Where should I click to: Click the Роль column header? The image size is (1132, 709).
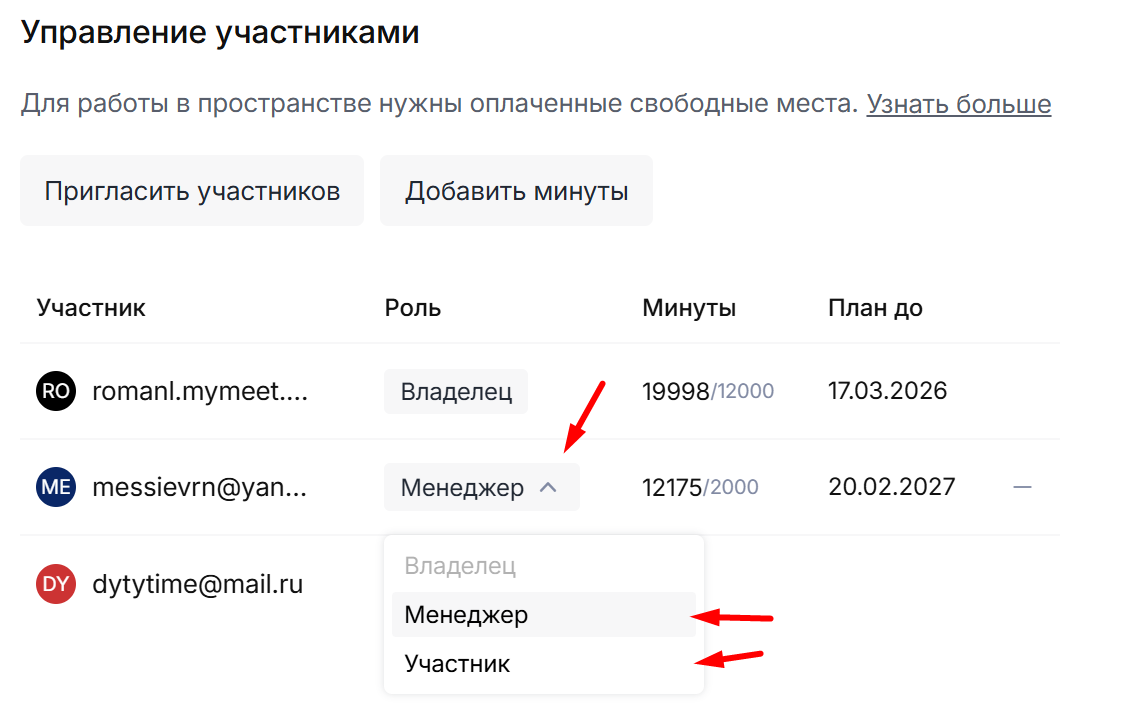[x=413, y=308]
